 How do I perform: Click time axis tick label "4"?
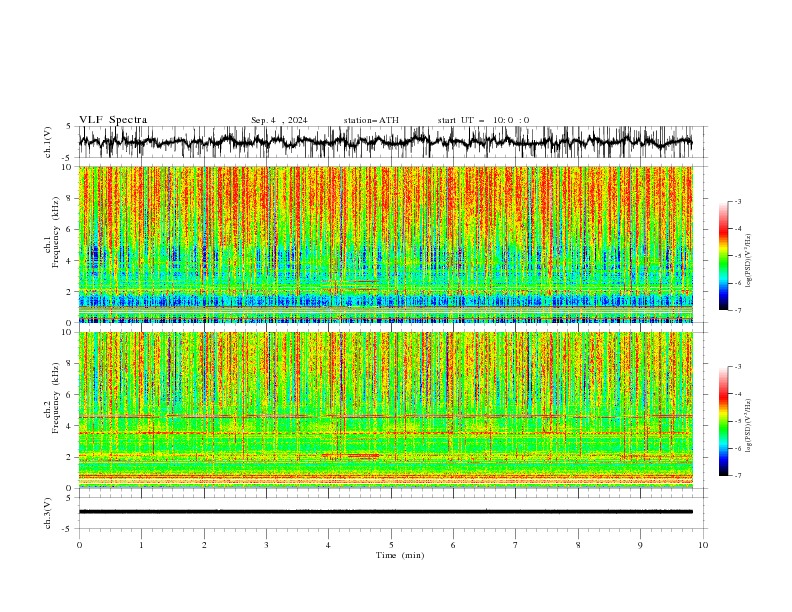pyautogui.click(x=329, y=545)
